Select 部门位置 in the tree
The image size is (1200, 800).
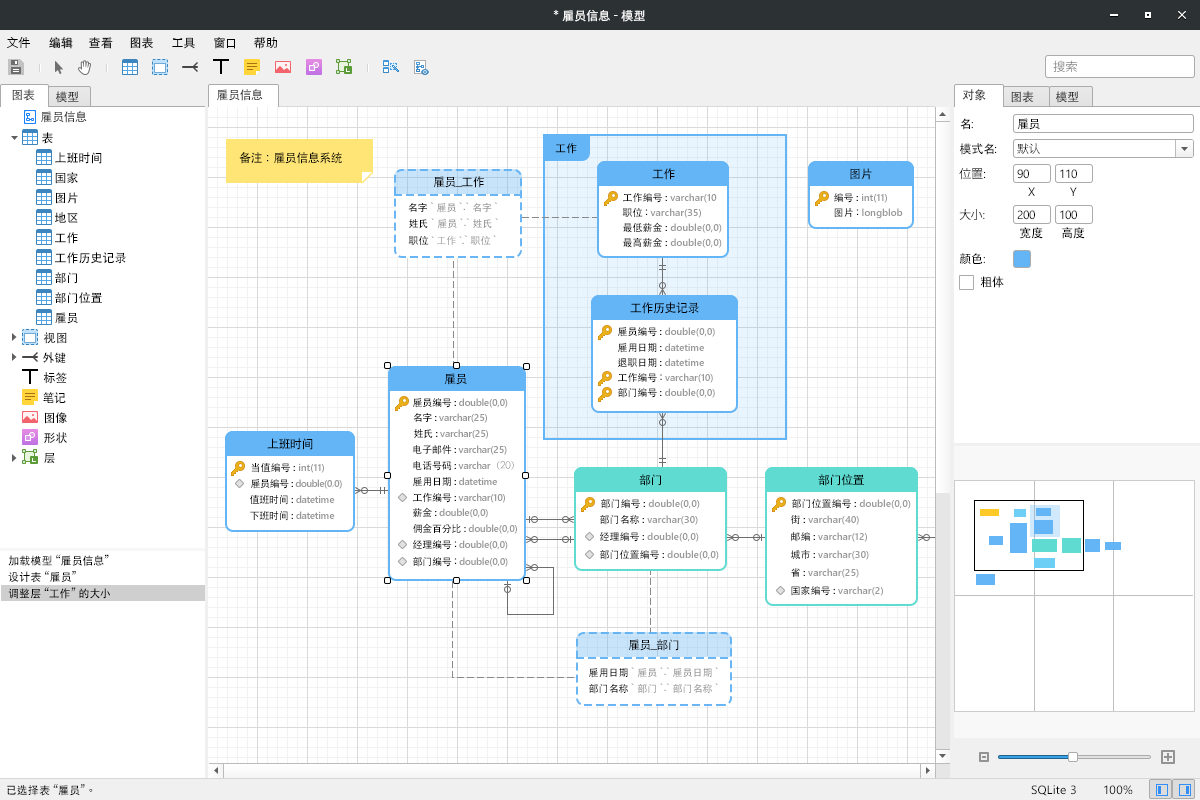pyautogui.click(x=78, y=298)
